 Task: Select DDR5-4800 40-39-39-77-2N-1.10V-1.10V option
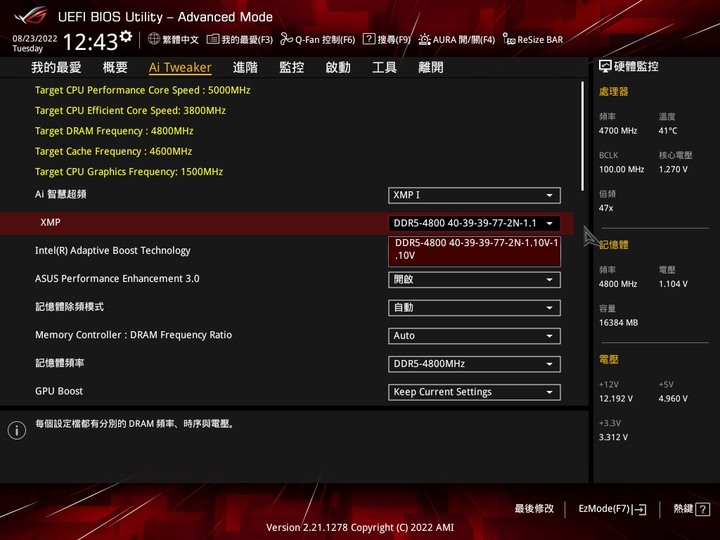pos(474,251)
